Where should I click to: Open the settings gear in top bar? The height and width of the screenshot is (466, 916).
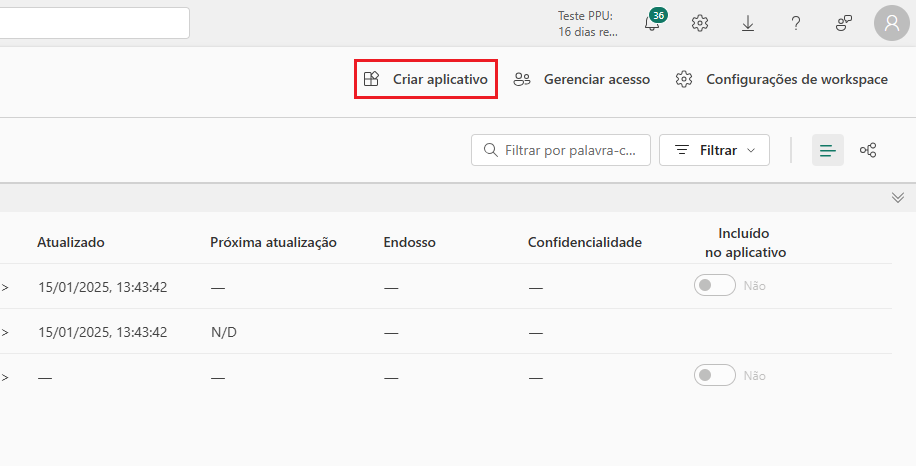click(700, 23)
